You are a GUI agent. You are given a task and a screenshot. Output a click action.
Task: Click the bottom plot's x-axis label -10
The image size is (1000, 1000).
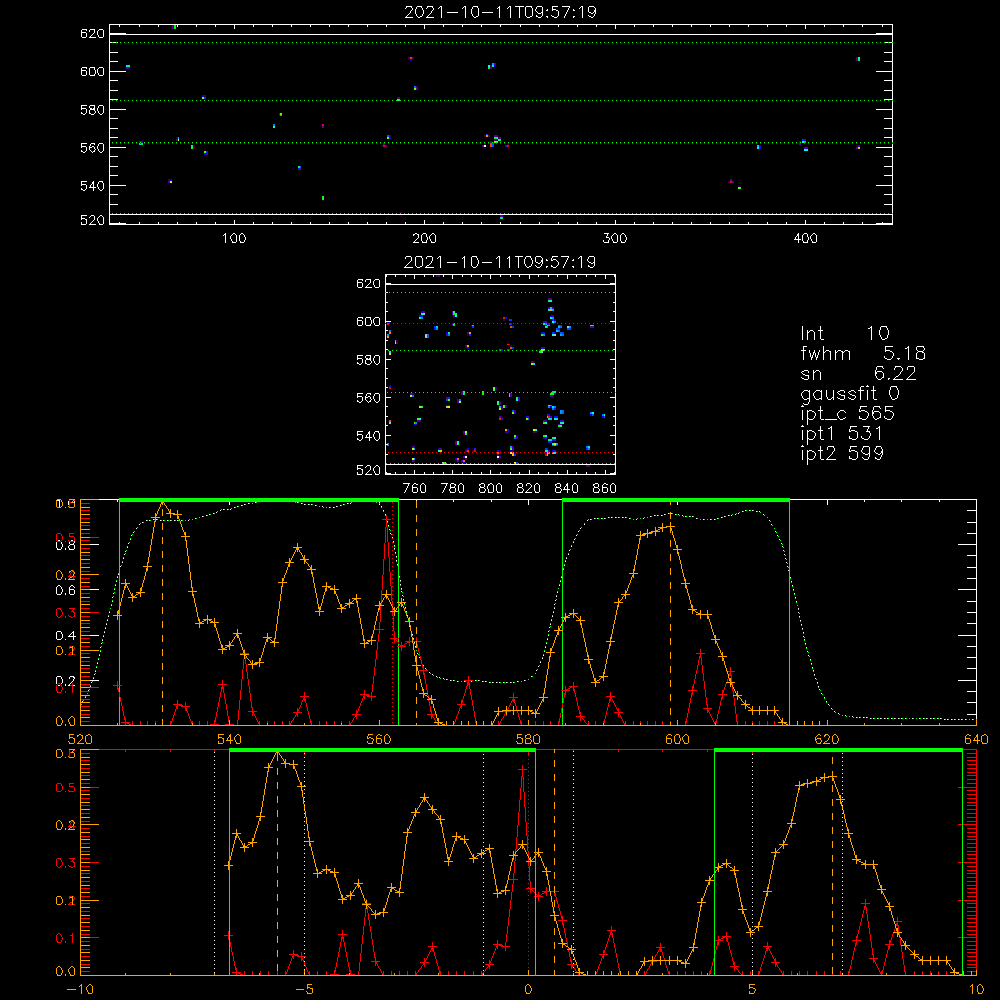(x=80, y=989)
